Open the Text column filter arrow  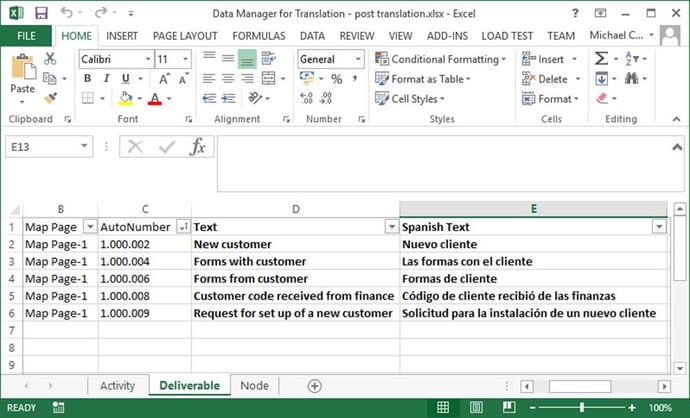[x=391, y=227]
